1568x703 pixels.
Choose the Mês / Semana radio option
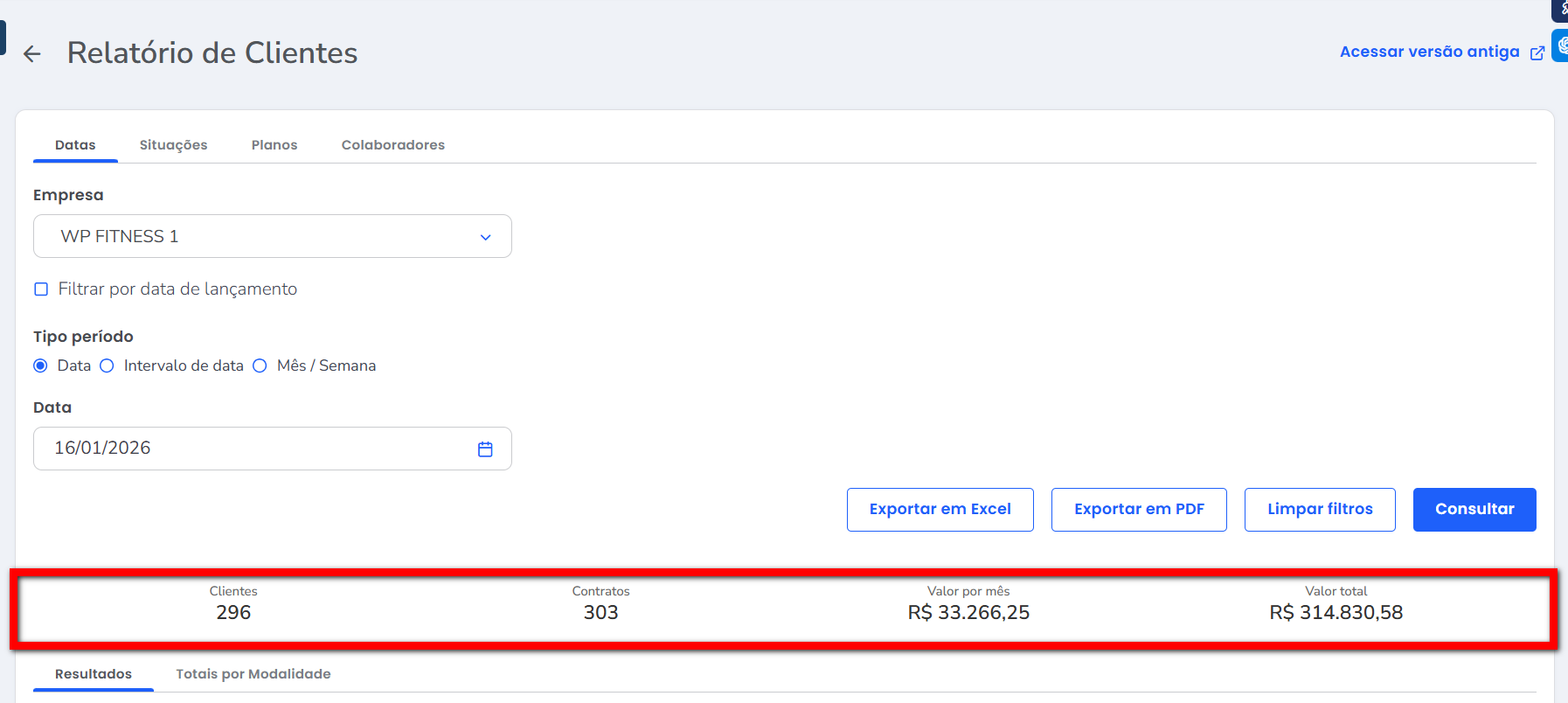tap(260, 366)
